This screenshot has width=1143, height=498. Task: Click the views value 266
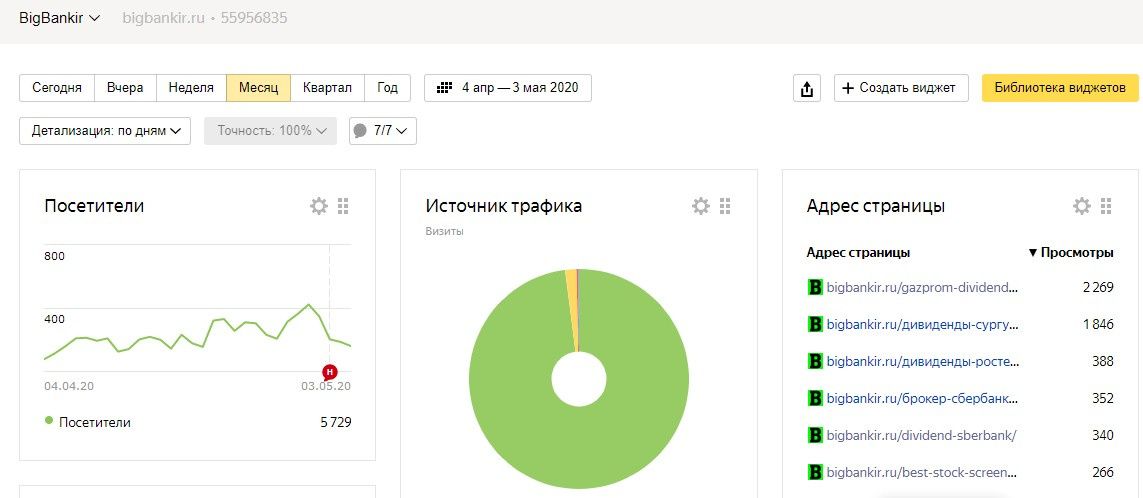click(1103, 472)
